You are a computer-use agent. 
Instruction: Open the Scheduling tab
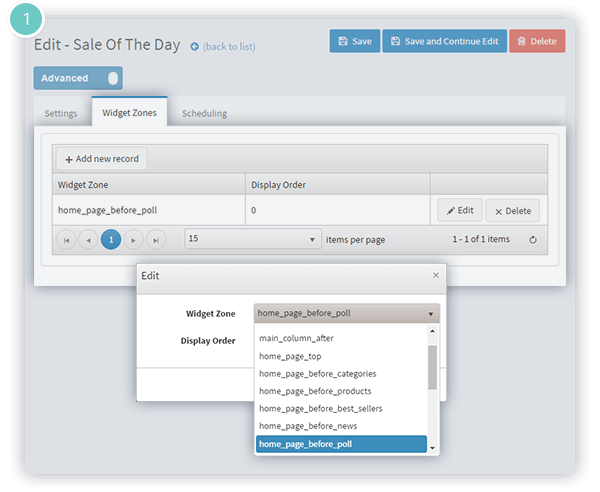pyautogui.click(x=204, y=114)
